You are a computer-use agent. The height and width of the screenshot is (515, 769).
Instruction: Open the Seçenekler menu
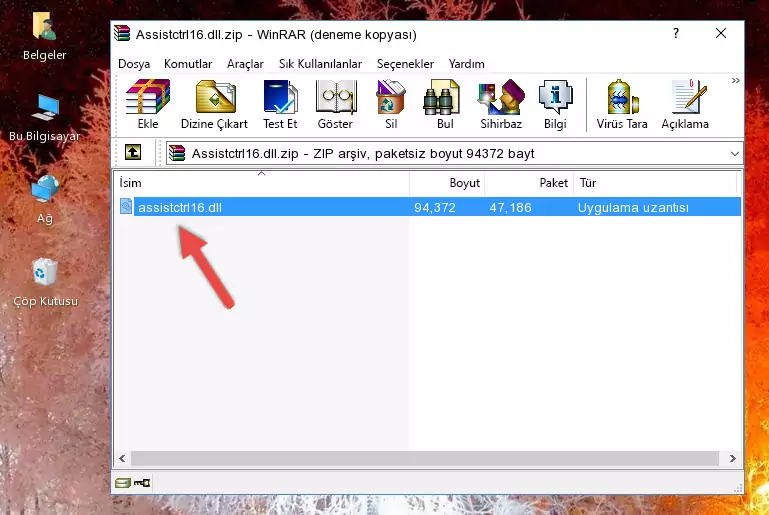point(405,64)
